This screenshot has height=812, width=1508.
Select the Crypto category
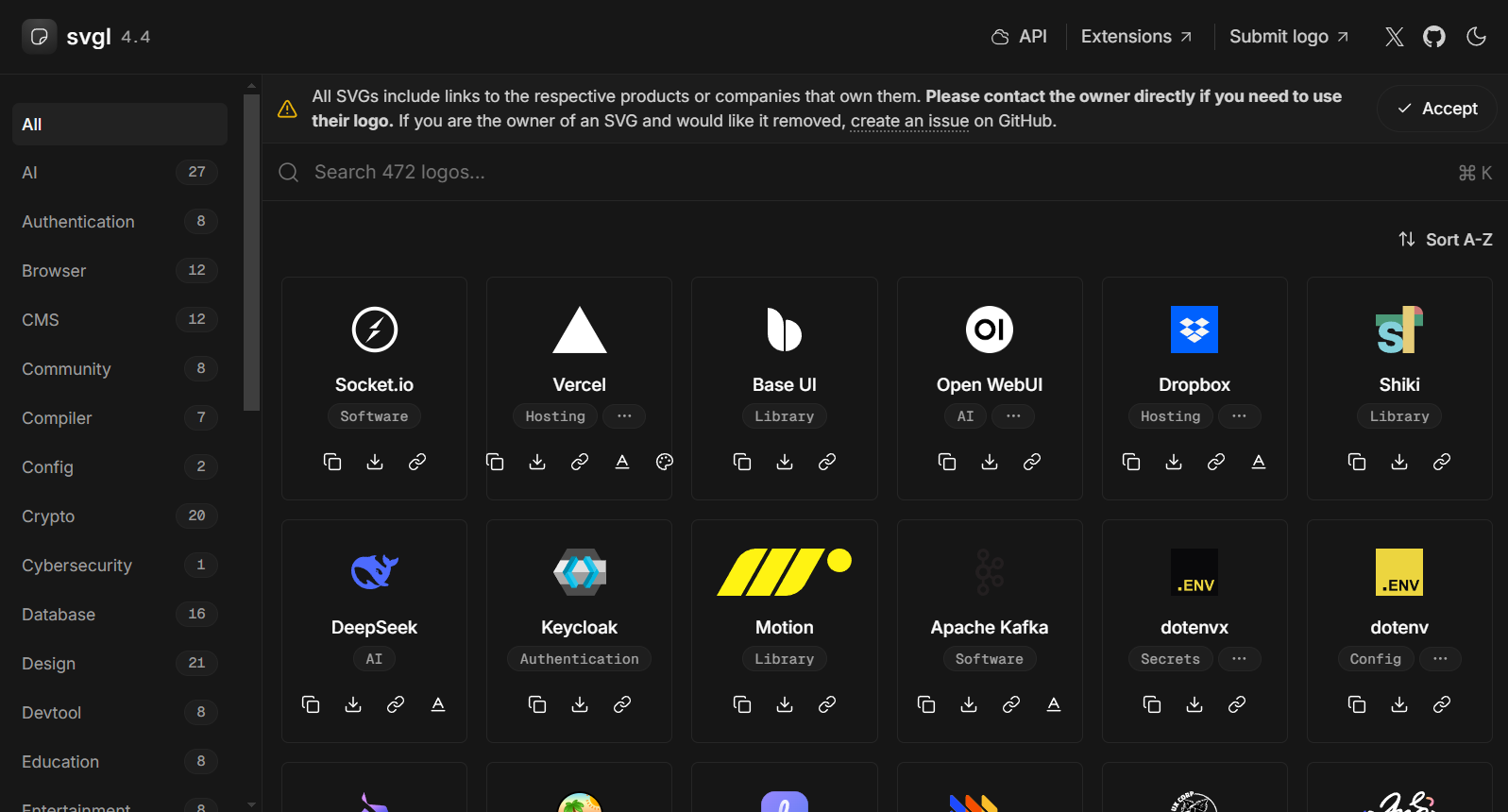[x=120, y=516]
